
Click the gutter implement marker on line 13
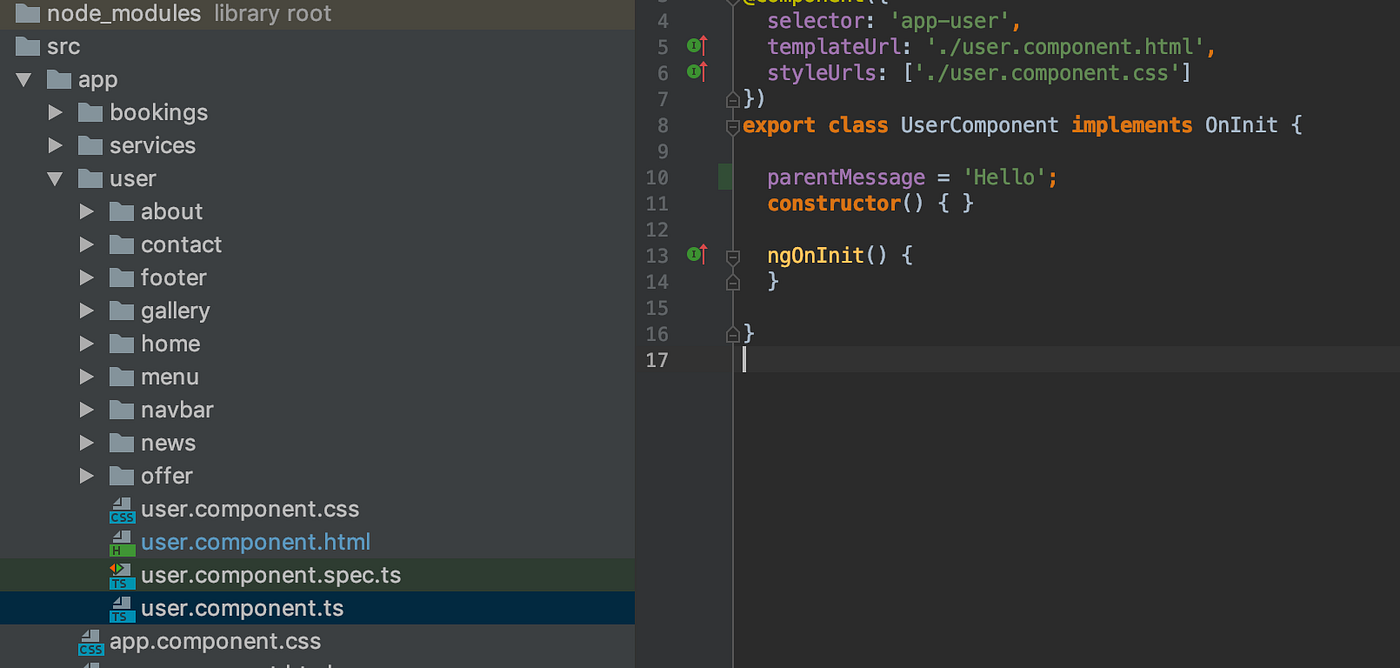697,255
